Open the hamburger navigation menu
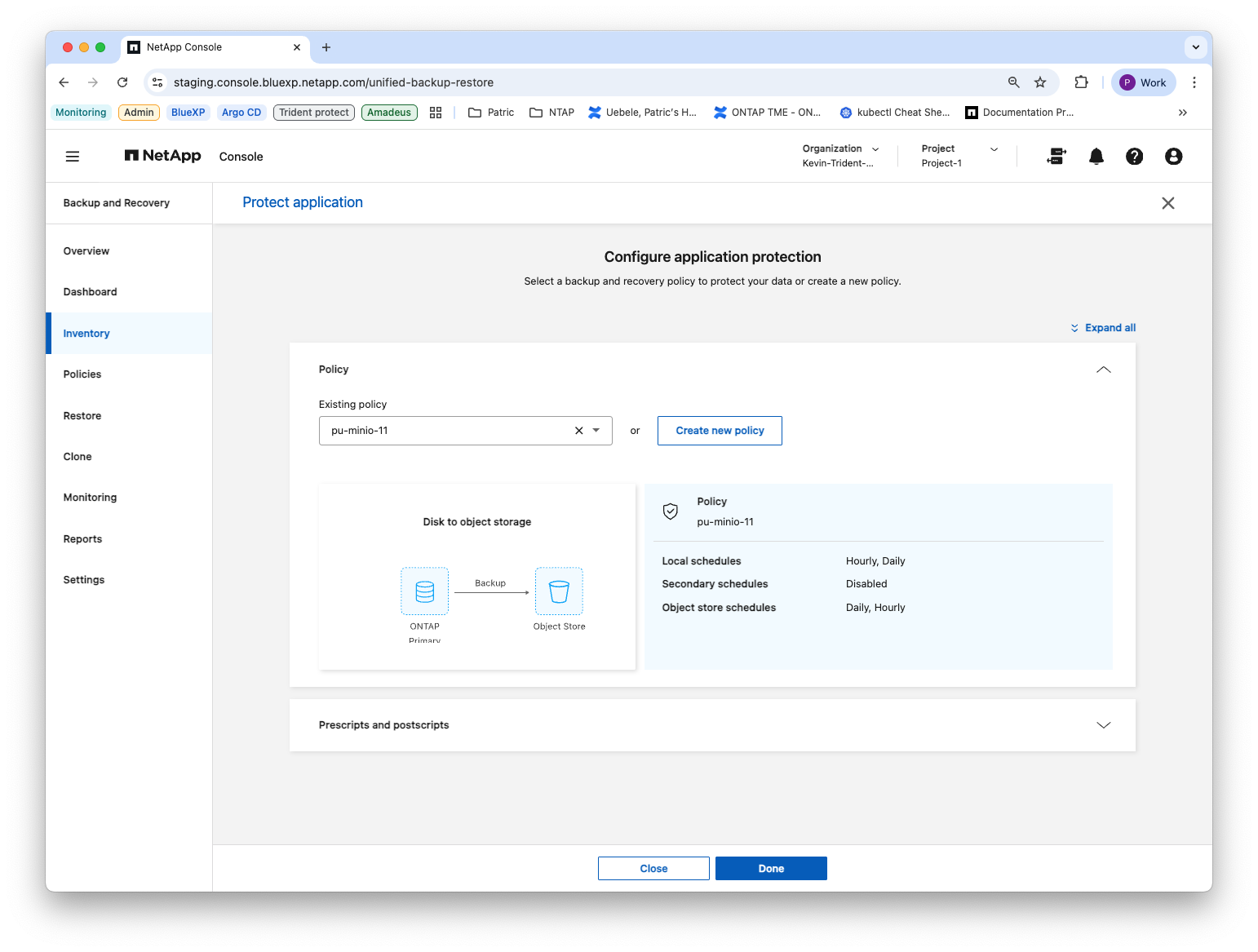 73,156
